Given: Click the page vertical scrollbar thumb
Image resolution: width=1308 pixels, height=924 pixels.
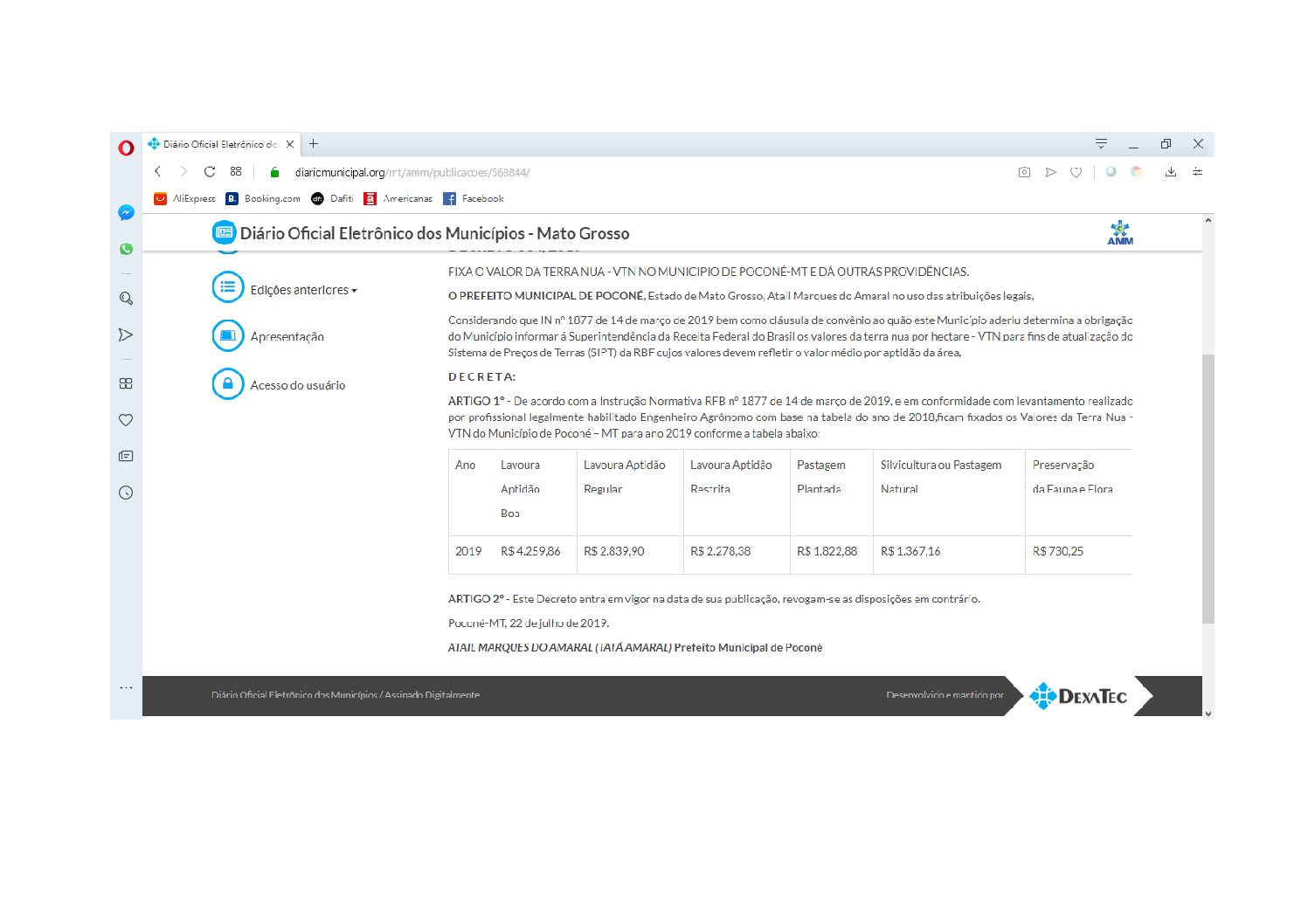Looking at the screenshot, I should click(1208, 488).
